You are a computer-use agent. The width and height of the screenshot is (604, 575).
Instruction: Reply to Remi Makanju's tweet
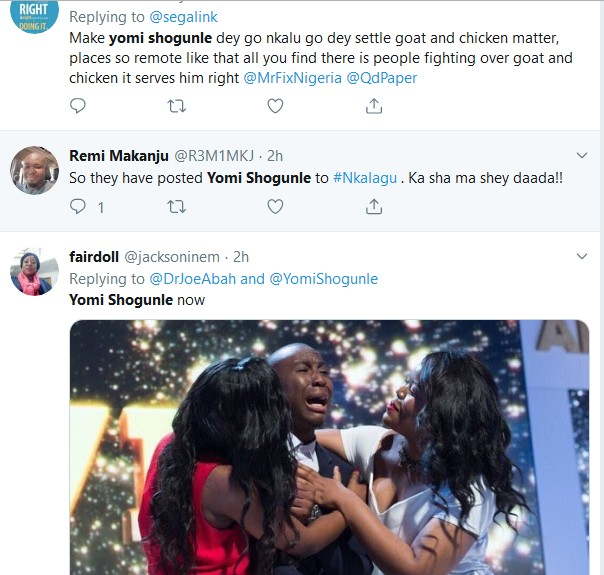click(x=78, y=206)
